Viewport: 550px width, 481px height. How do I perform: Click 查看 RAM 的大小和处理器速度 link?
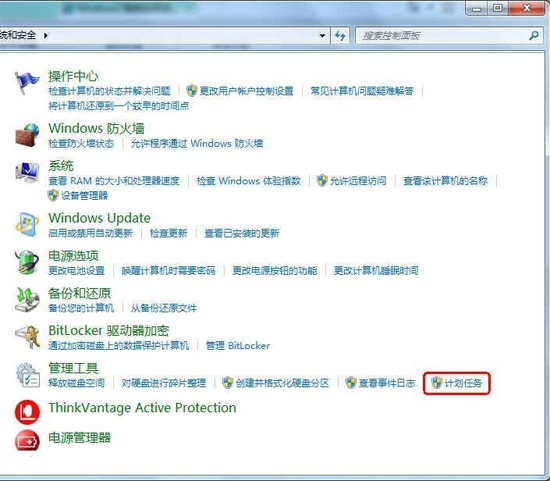[x=114, y=181]
